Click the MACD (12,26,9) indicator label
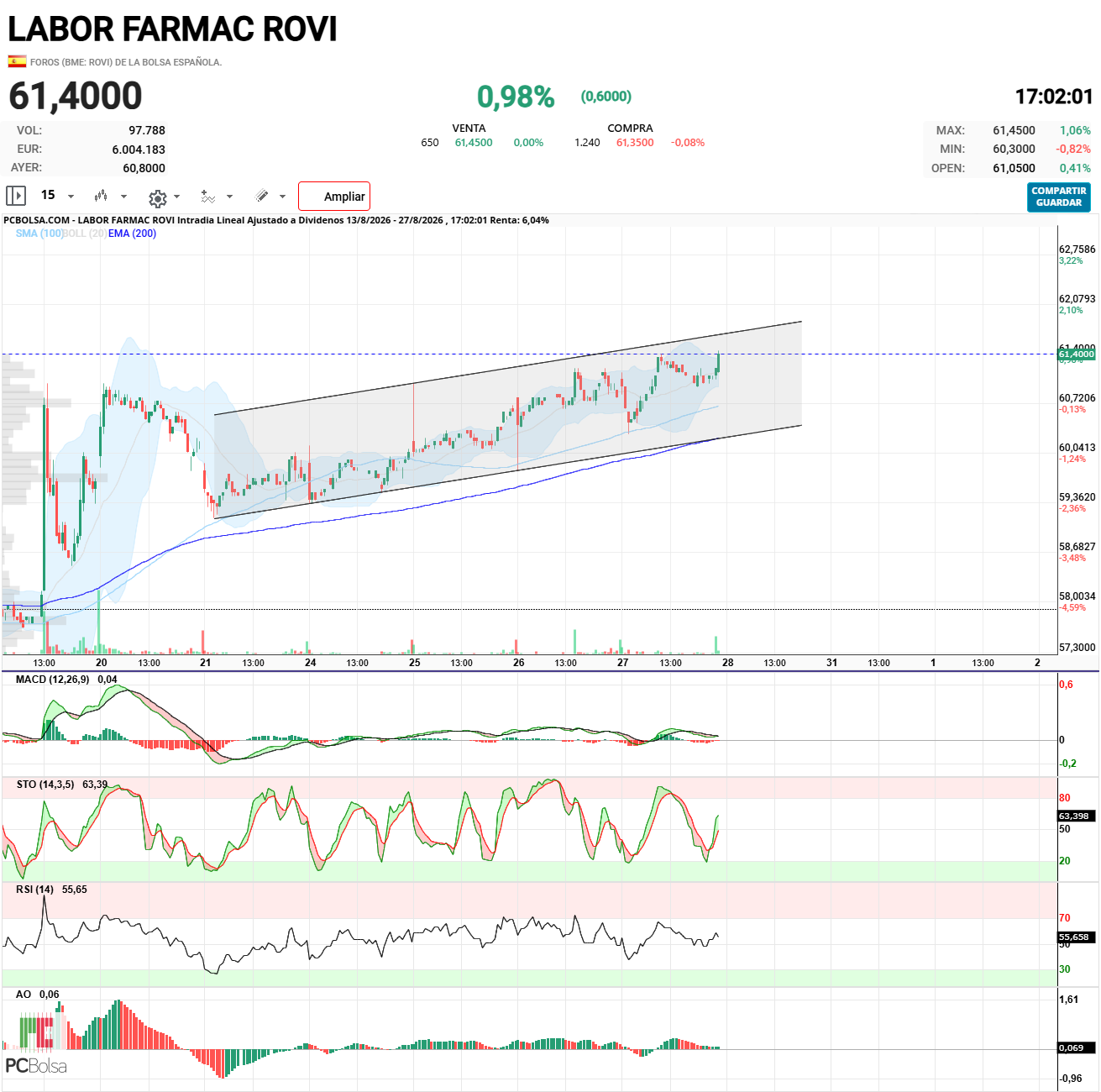The image size is (1101, 1092). pyautogui.click(x=52, y=679)
